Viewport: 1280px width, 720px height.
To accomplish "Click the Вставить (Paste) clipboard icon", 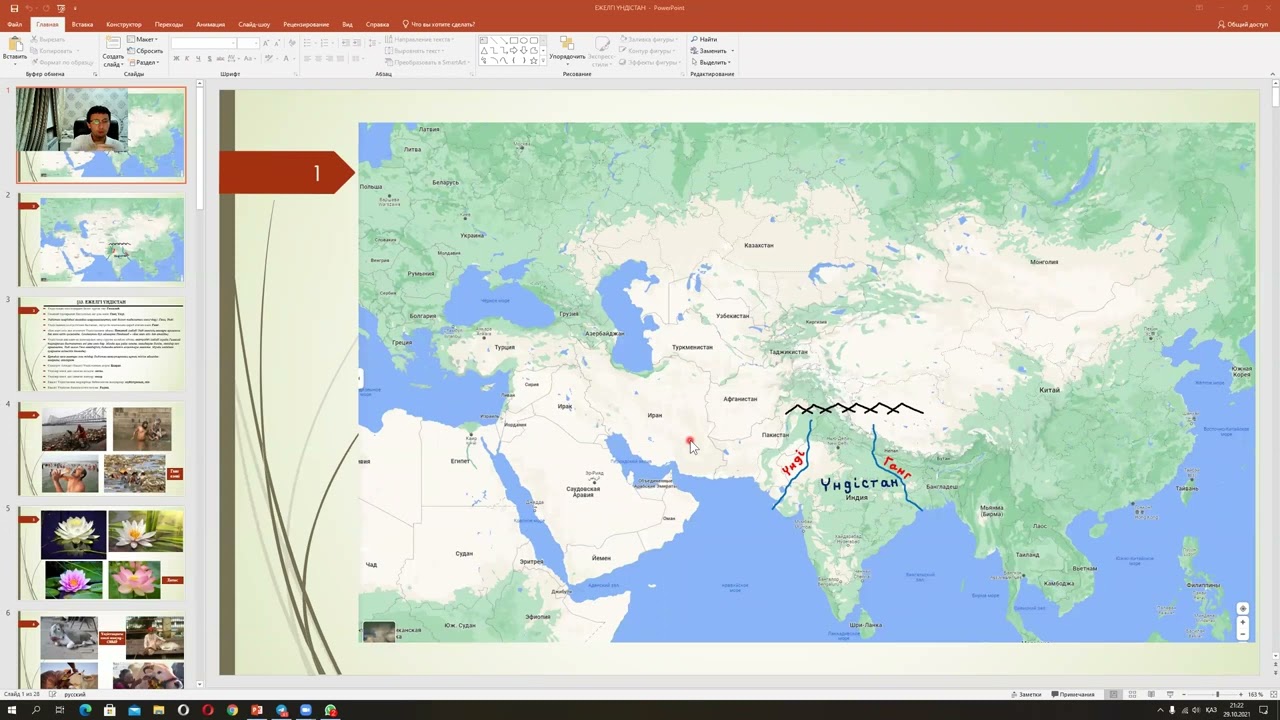I will (15, 45).
